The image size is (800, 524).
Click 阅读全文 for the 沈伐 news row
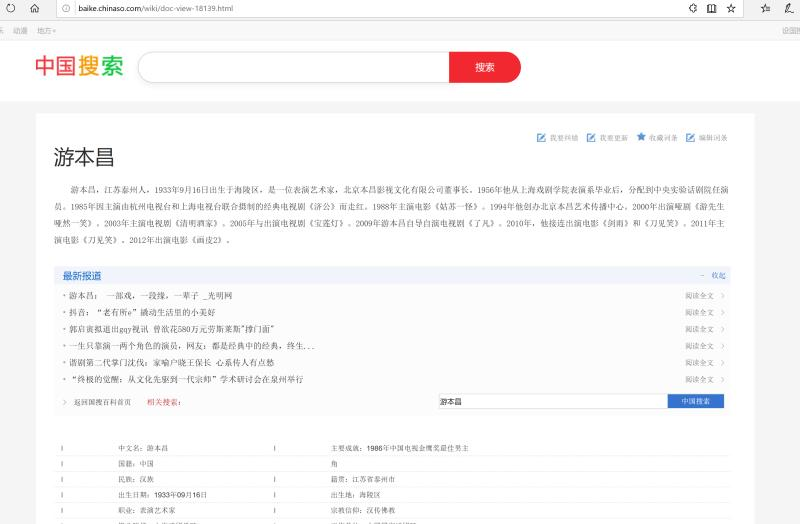[x=699, y=363]
